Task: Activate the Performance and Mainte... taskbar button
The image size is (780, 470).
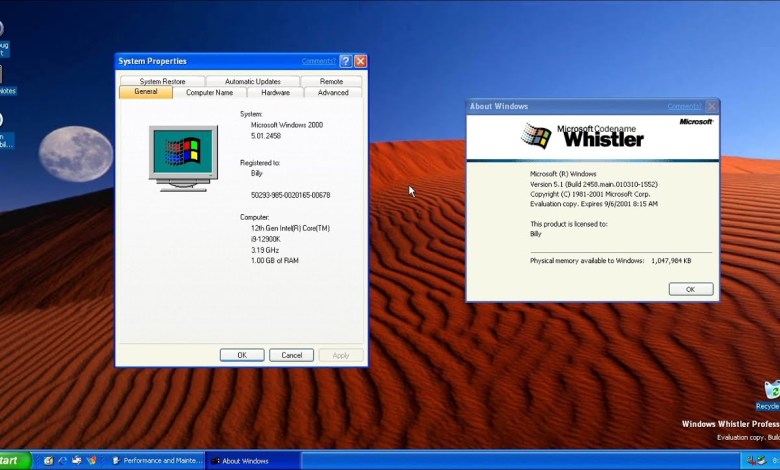Action: click(158, 461)
